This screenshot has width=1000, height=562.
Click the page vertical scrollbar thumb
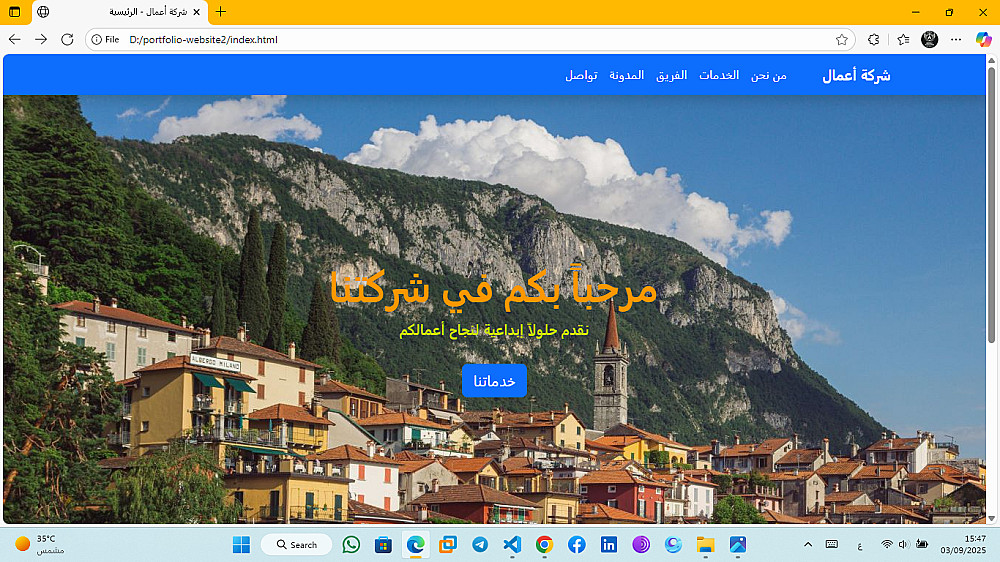pyautogui.click(x=991, y=204)
